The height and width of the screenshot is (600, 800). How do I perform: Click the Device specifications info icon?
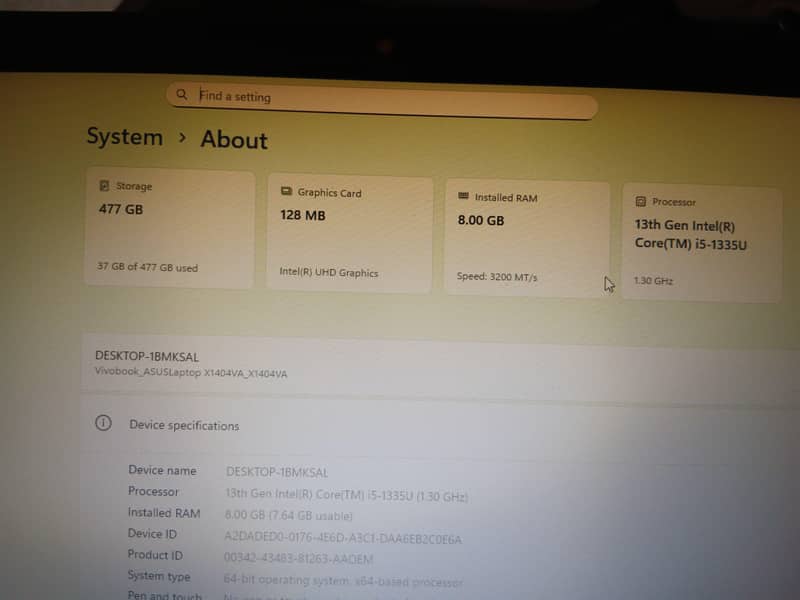click(103, 425)
